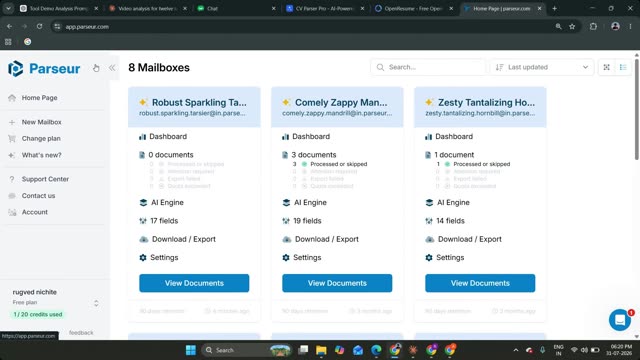
Task: Click the Search mailboxes field
Action: pyautogui.click(x=428, y=67)
